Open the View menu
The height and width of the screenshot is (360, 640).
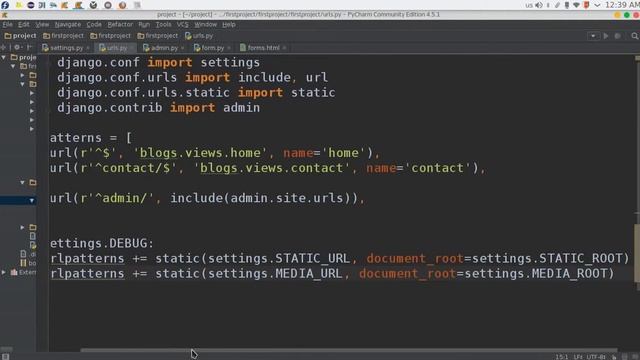point(42,25)
